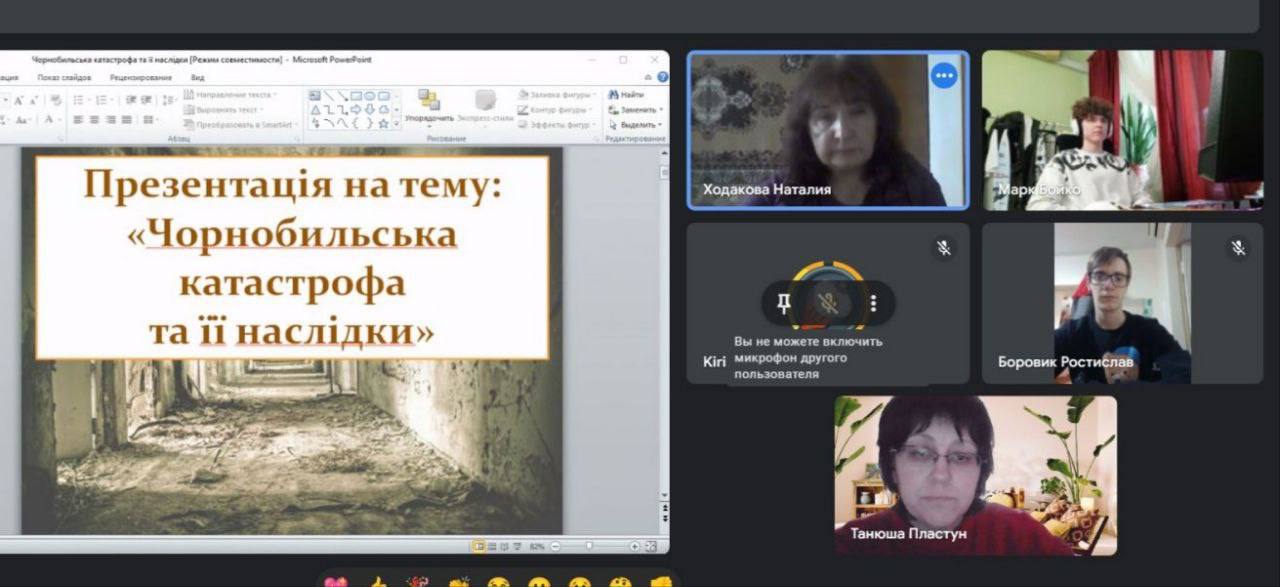Screen dimensions: 1280x587
Task: Click the zoom slider handle
Action: pos(589,546)
